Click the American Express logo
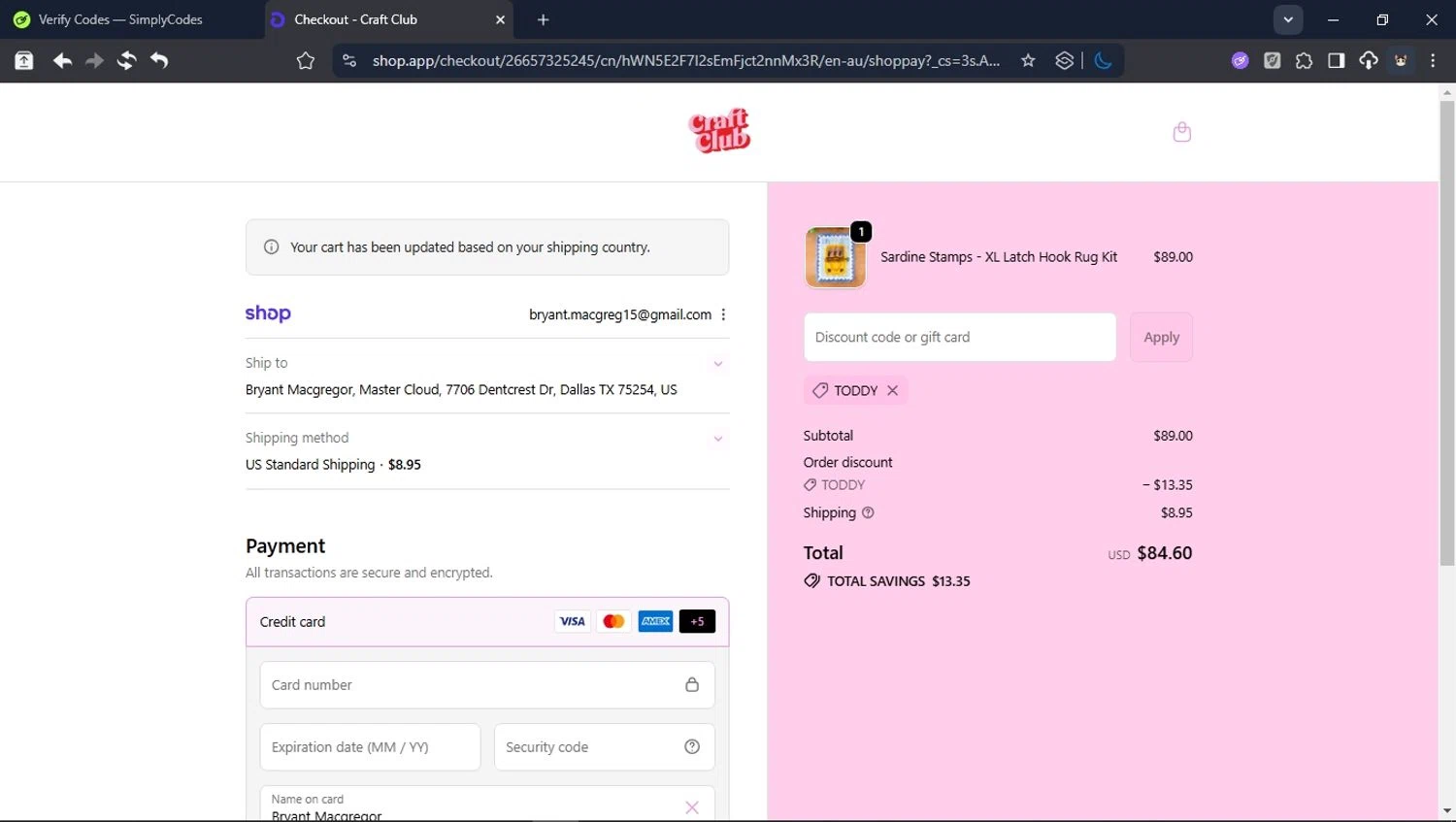1456x822 pixels. click(x=655, y=621)
